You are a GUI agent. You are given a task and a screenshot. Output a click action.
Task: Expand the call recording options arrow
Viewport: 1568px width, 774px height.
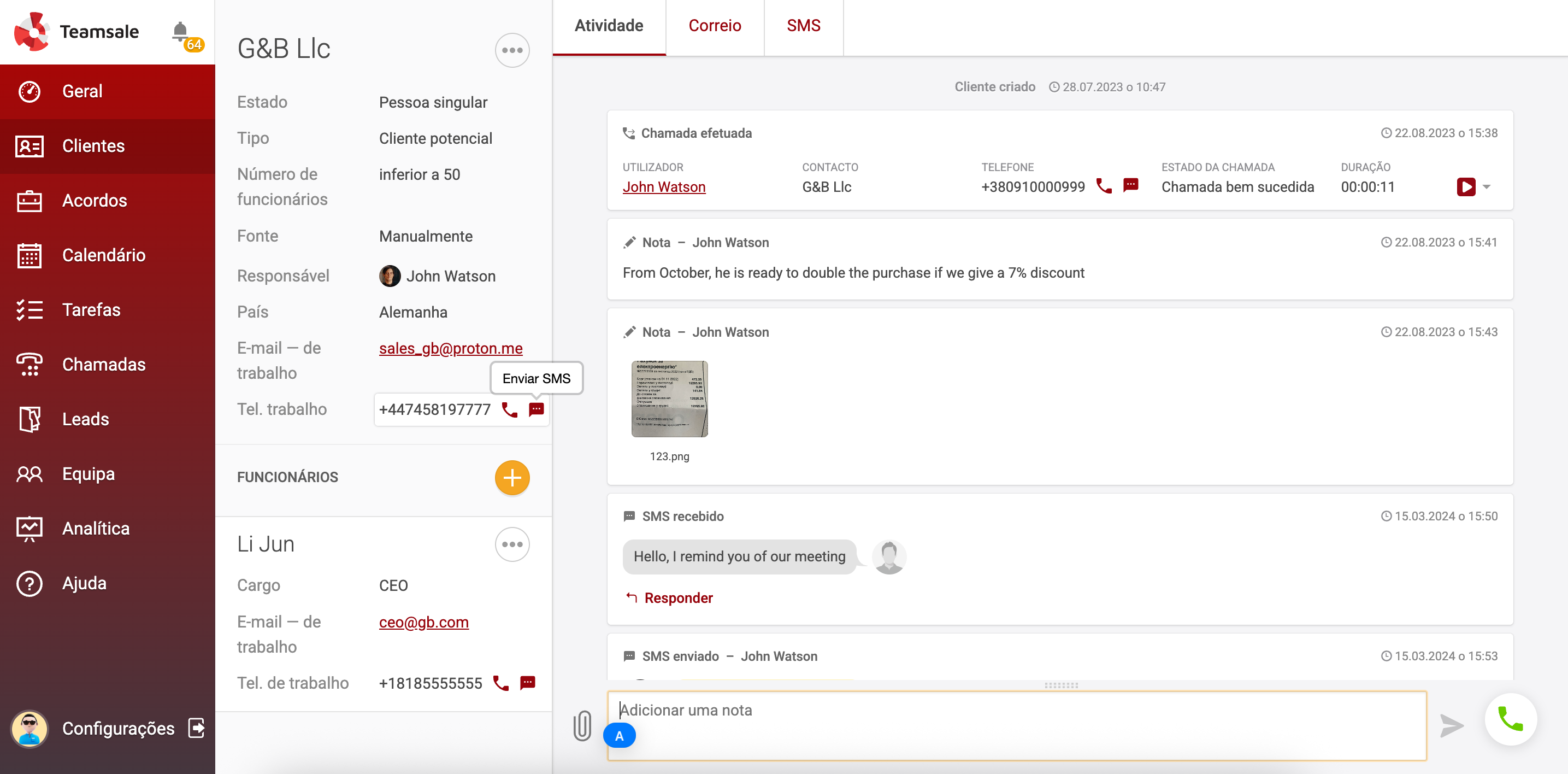click(1487, 187)
